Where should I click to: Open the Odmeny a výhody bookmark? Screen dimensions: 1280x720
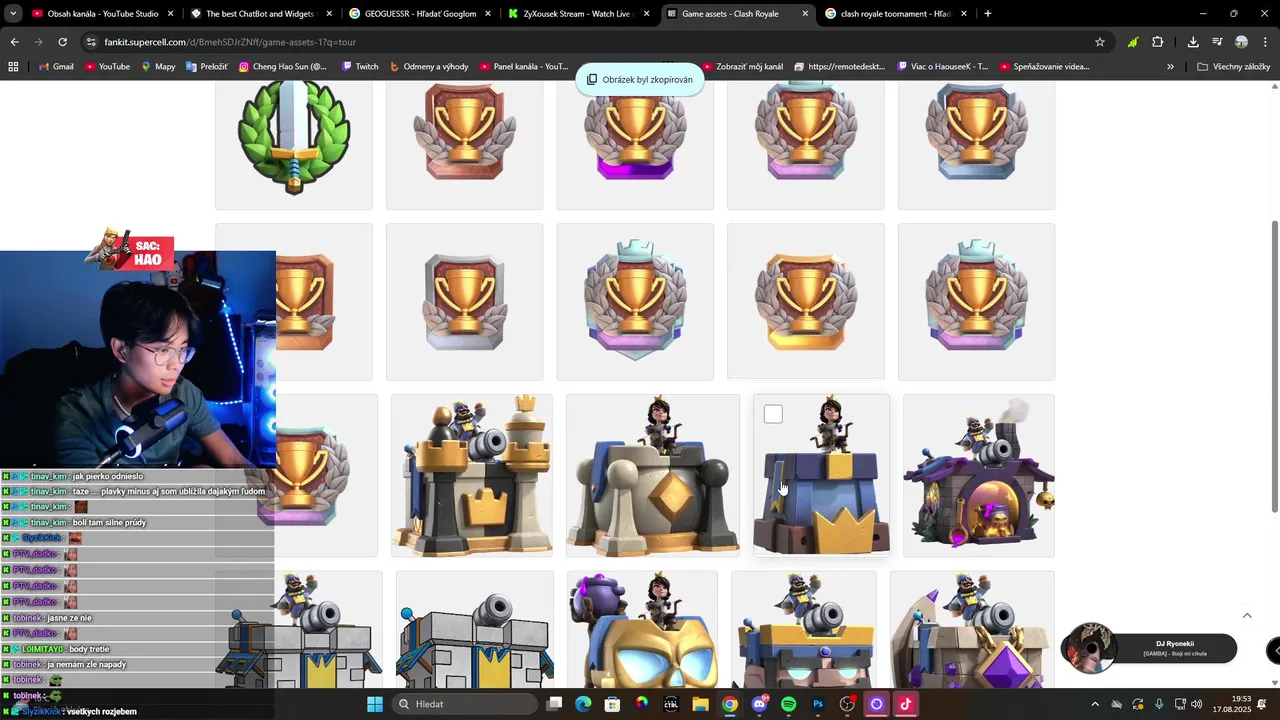[428, 67]
